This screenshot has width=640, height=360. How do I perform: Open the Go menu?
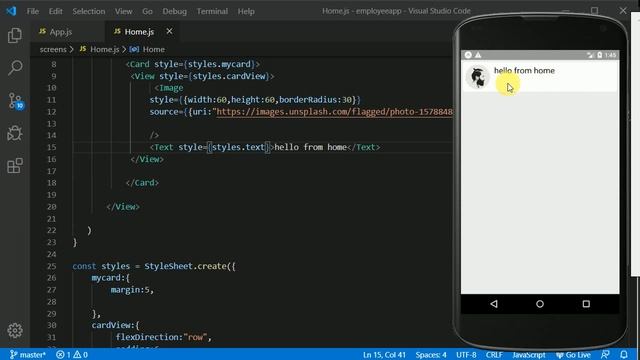(147, 11)
